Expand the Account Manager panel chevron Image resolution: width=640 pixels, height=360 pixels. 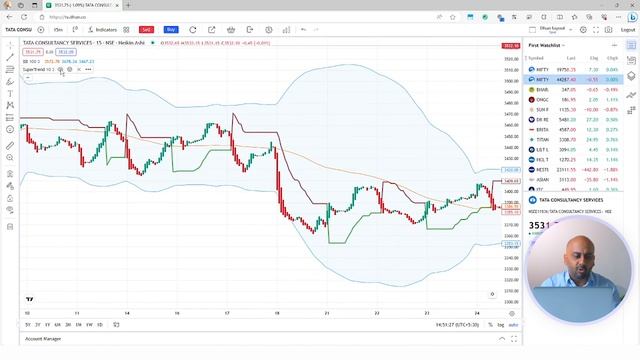[x=502, y=339]
